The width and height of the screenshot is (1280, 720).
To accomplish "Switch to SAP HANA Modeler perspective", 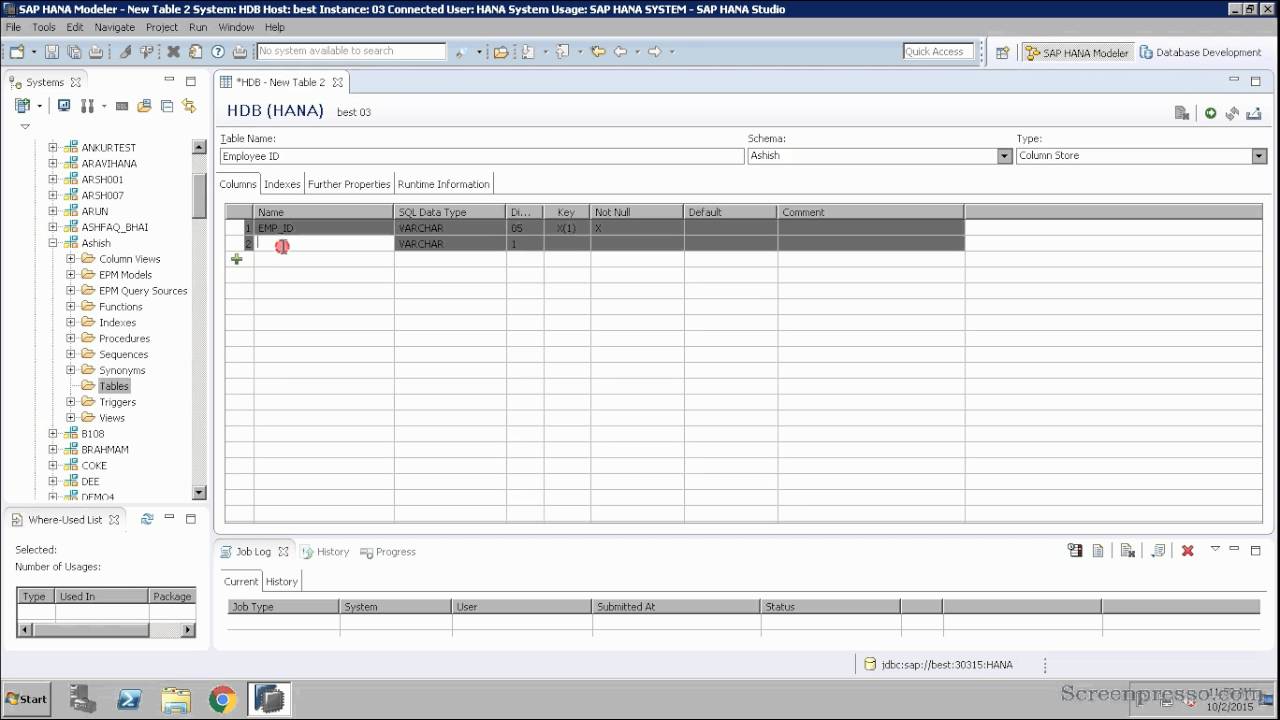I will coord(1076,53).
